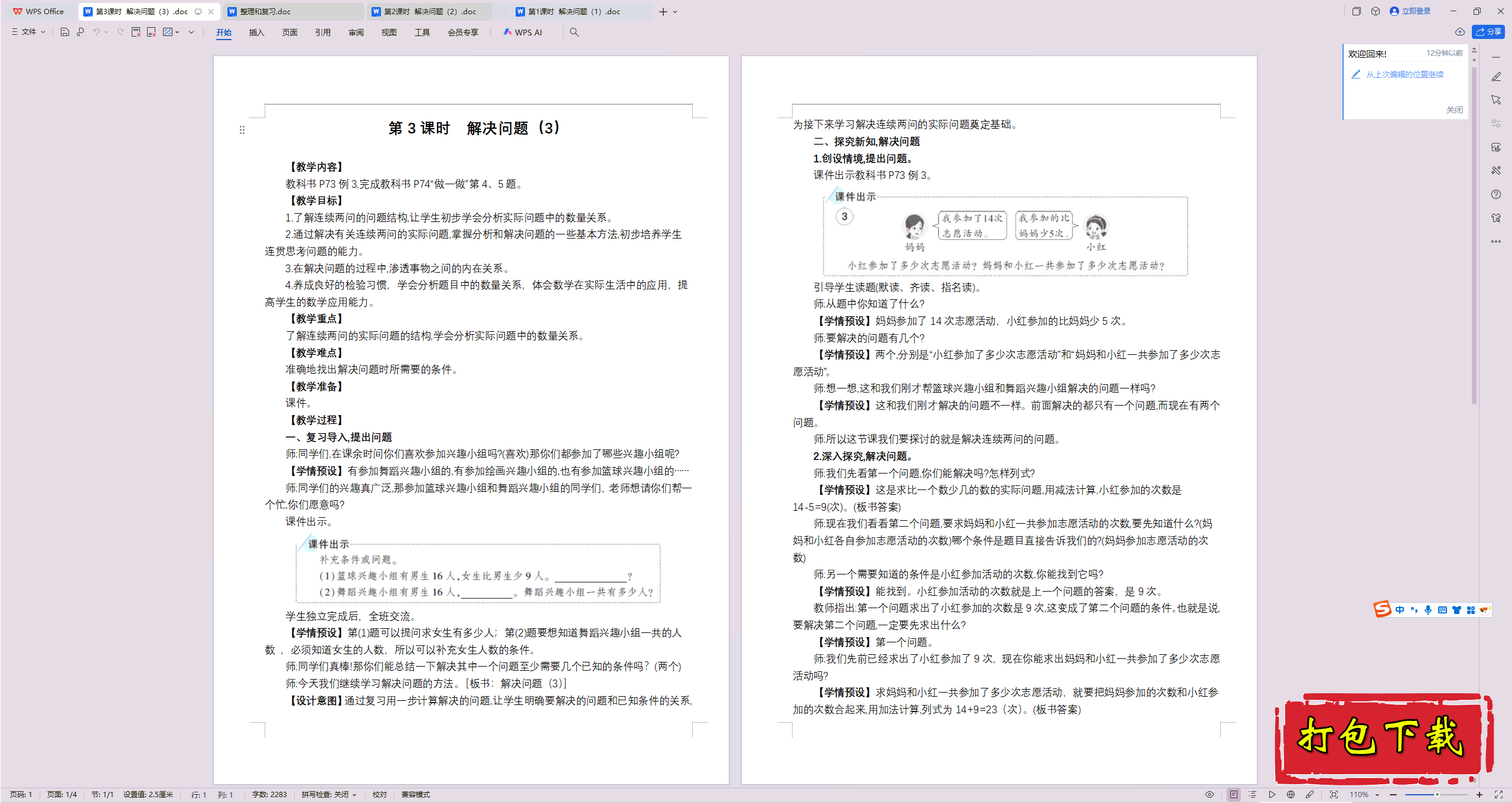
Task: Dismiss the welcome popup via 关闭
Action: click(1454, 110)
